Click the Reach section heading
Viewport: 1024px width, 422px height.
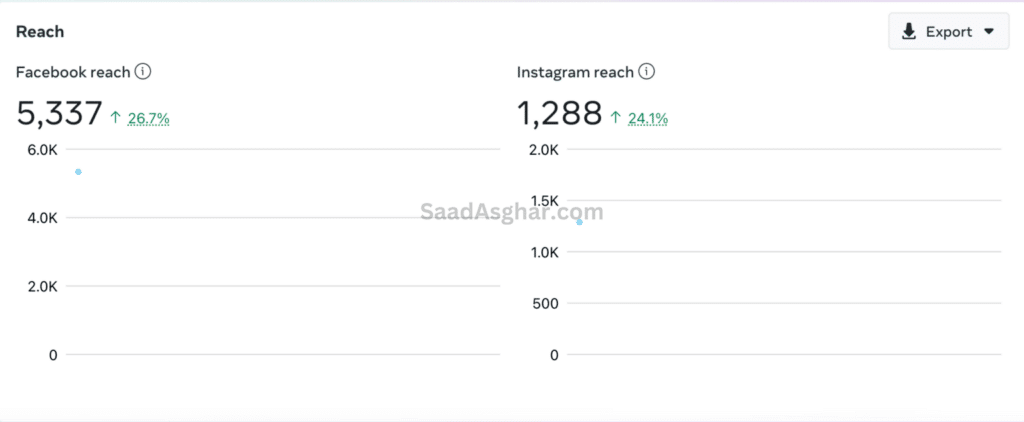coord(40,31)
